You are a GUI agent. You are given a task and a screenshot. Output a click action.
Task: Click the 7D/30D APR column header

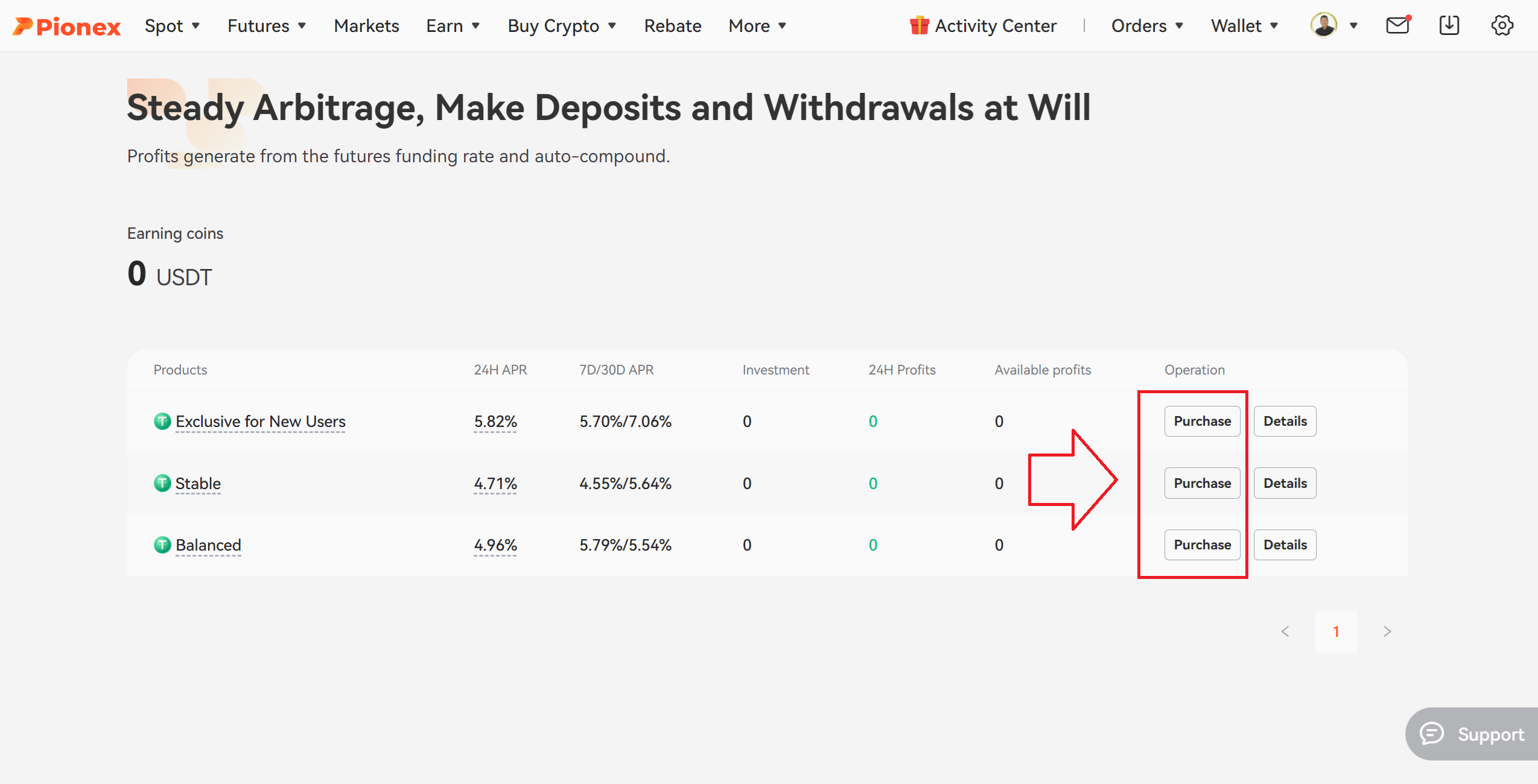click(616, 370)
